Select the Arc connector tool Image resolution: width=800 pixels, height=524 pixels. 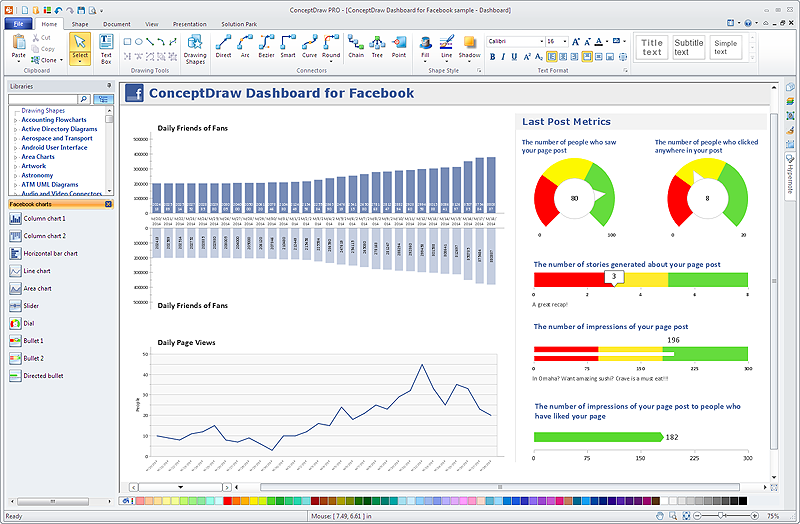pos(244,46)
